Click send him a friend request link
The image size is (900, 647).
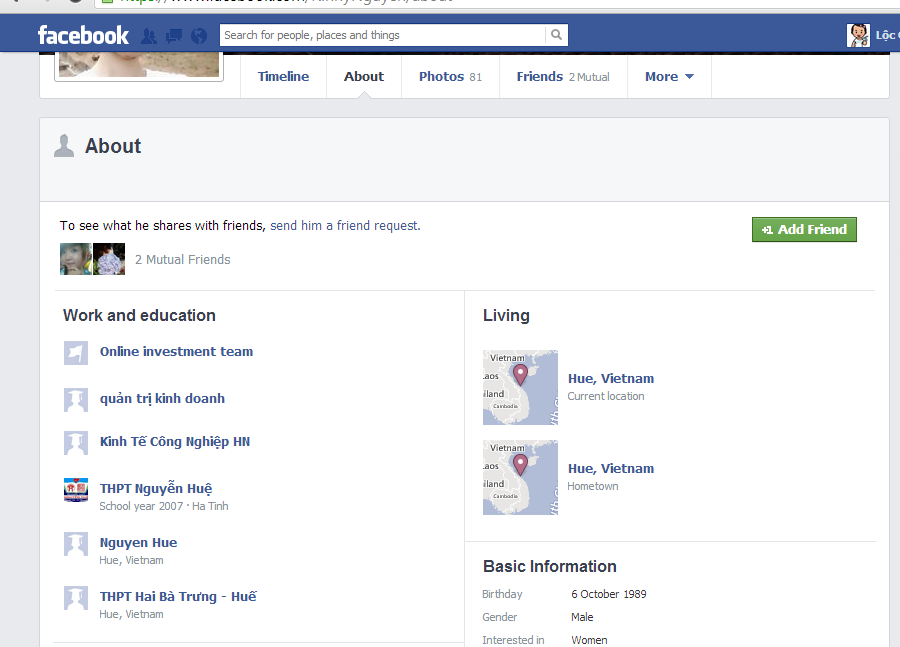coord(344,226)
